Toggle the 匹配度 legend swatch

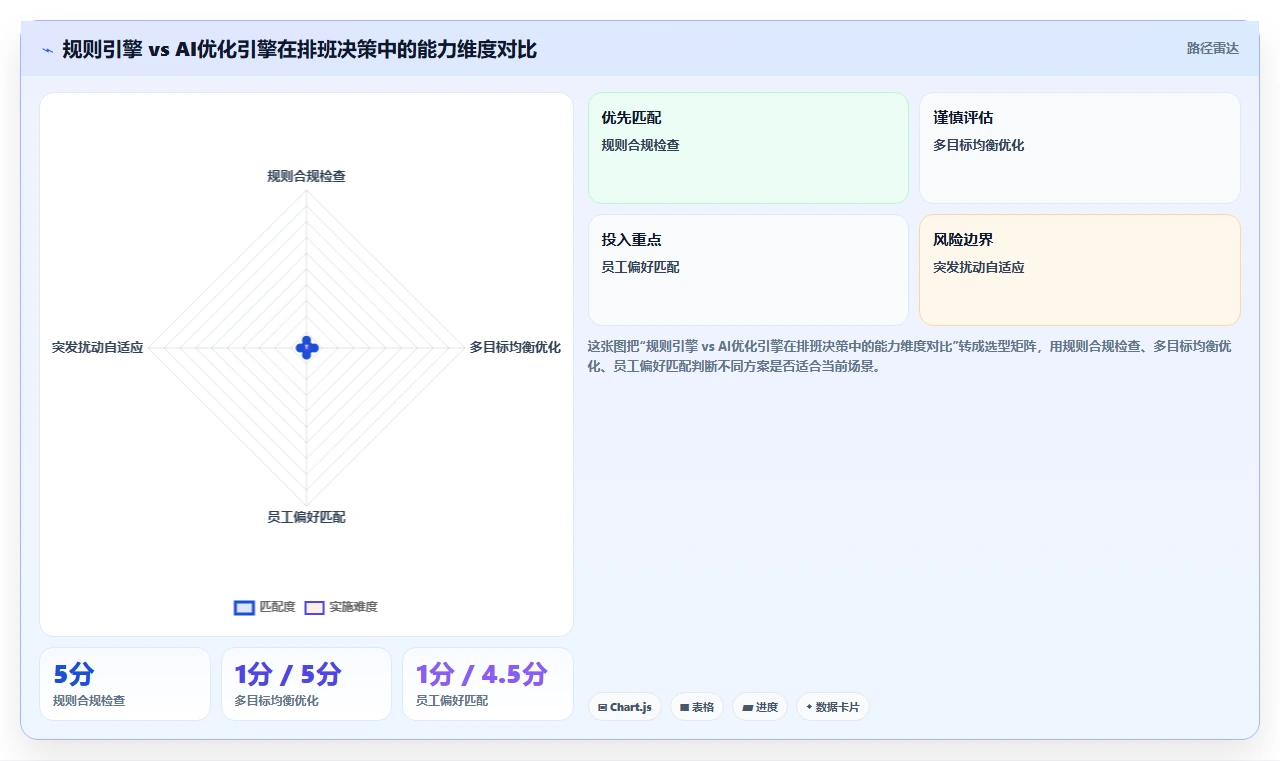point(244,607)
